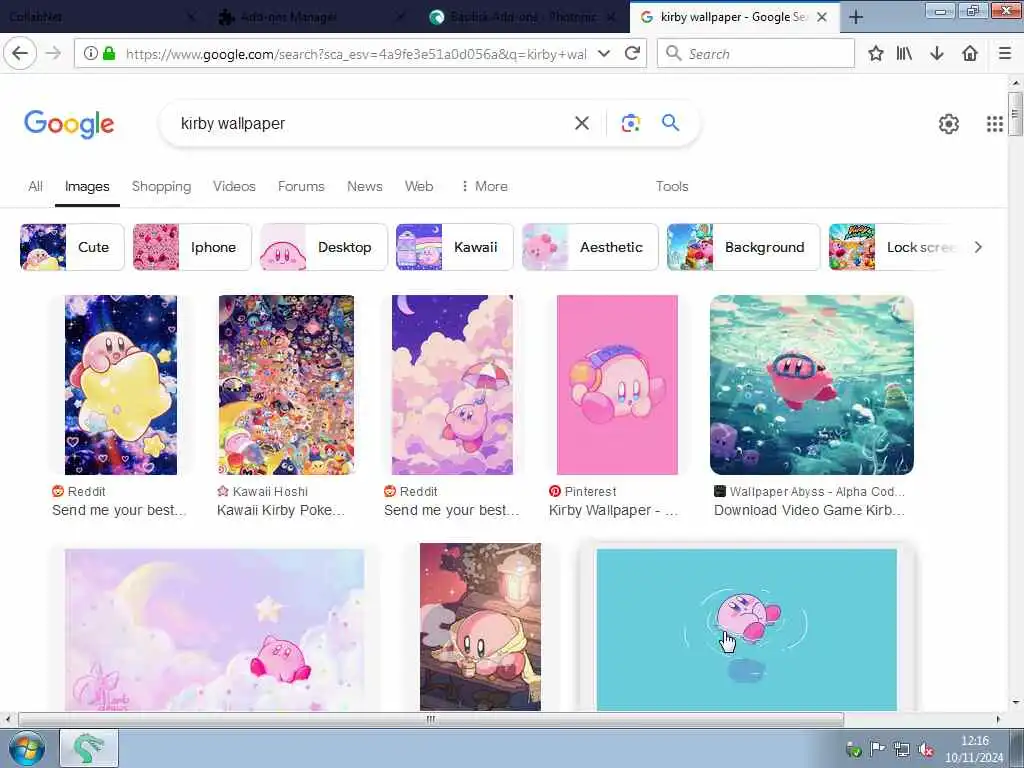Viewport: 1024px width, 768px height.
Task: Click the forward navigation arrow
Action: [x=53, y=53]
